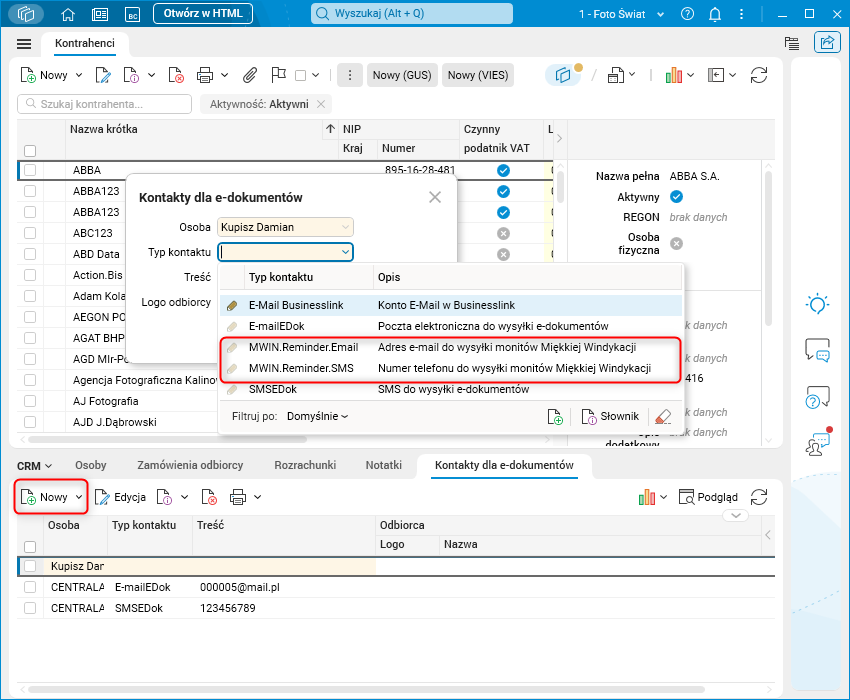Click the news panel icon in title bar
The height and width of the screenshot is (700, 850).
tap(100, 15)
